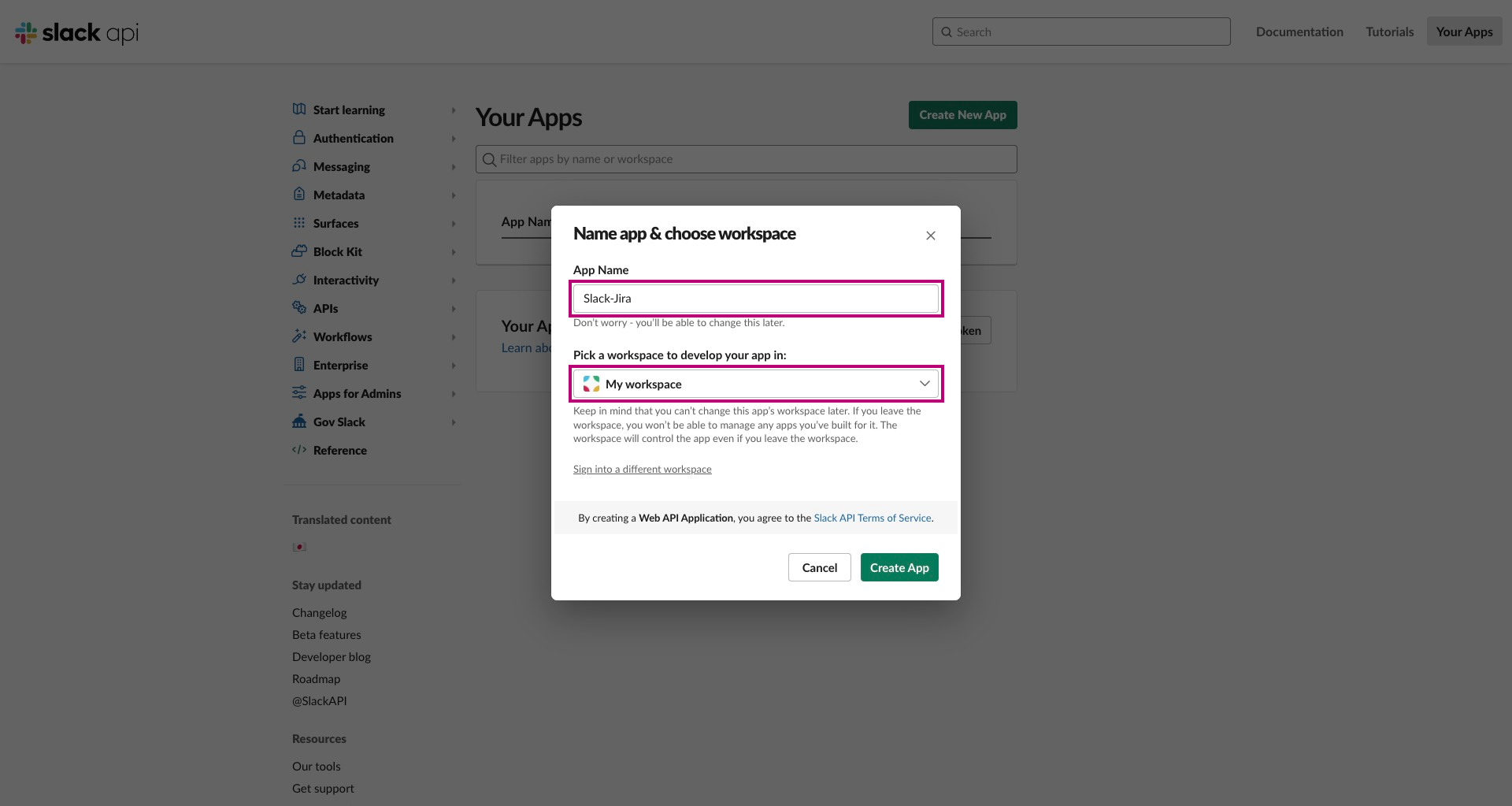Click the Create App button
Screen dimensions: 1512x806
899,567
